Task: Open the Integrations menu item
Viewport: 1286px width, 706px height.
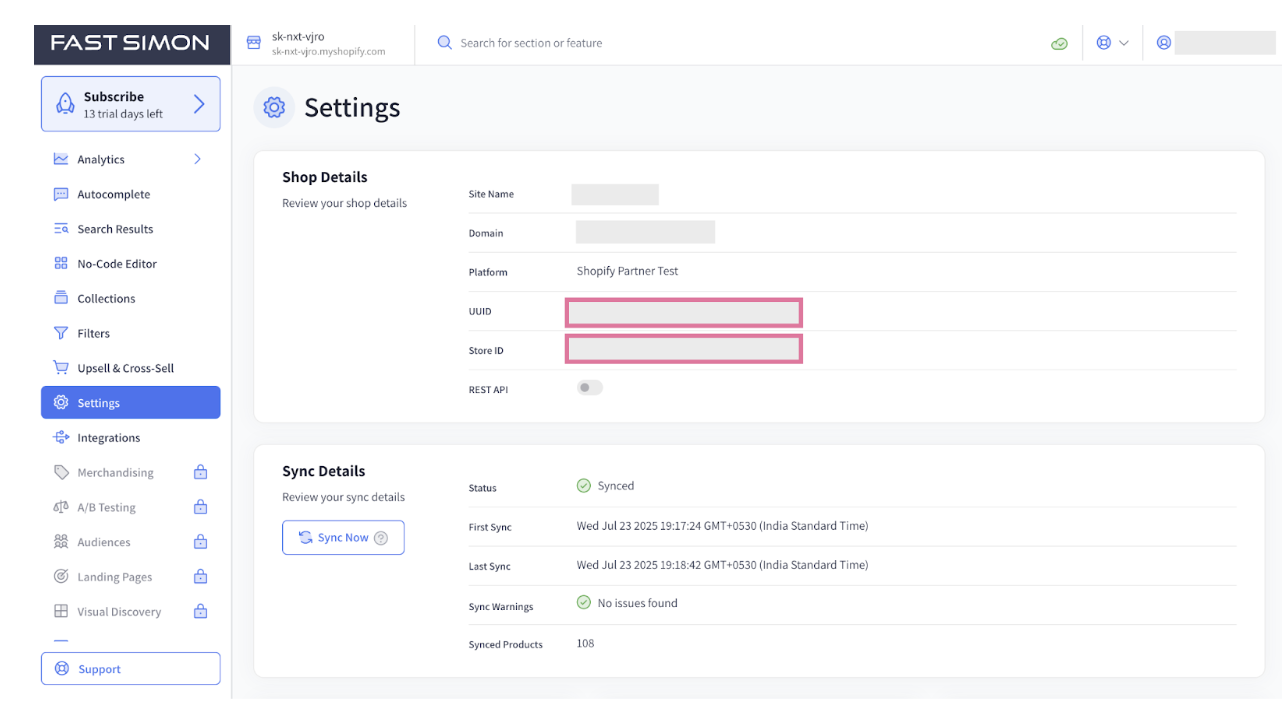Action: pos(108,438)
